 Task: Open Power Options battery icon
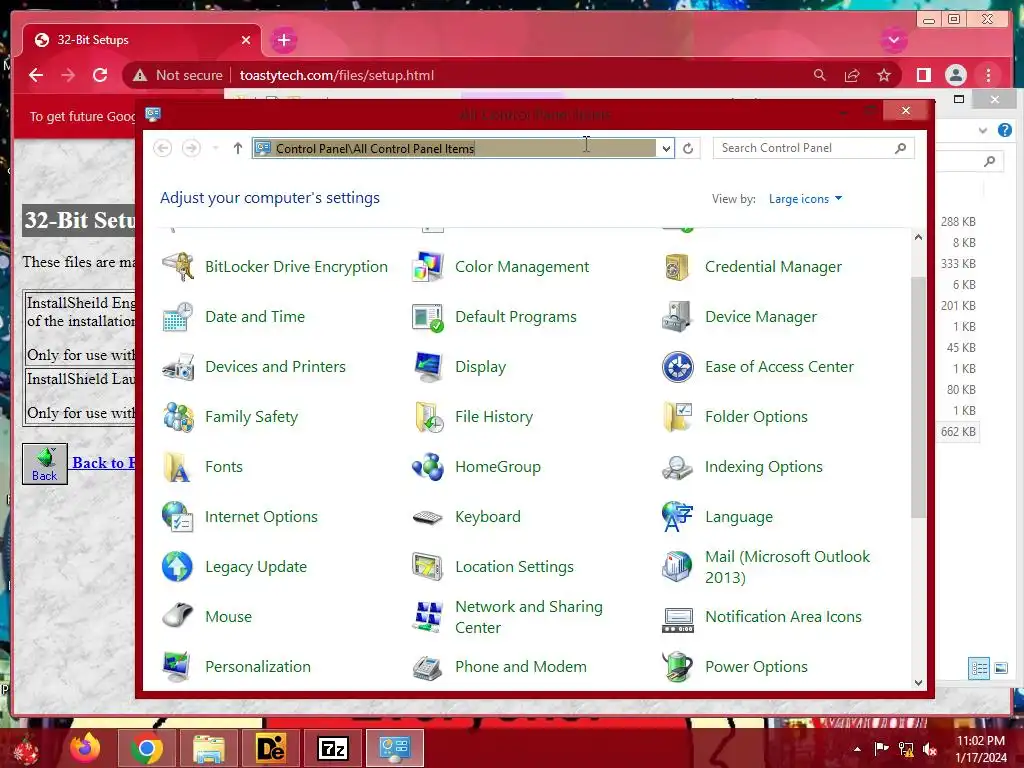click(677, 667)
